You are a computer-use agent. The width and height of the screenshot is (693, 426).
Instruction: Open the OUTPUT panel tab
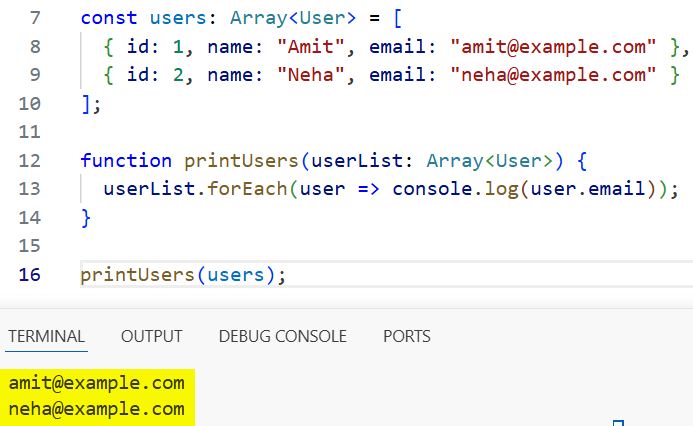(152, 336)
